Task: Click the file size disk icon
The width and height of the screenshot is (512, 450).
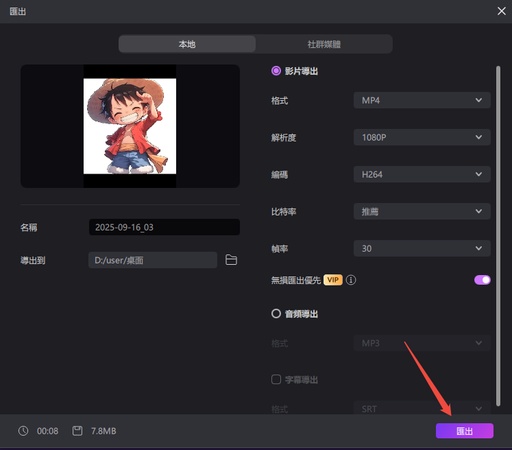Action: point(77,431)
